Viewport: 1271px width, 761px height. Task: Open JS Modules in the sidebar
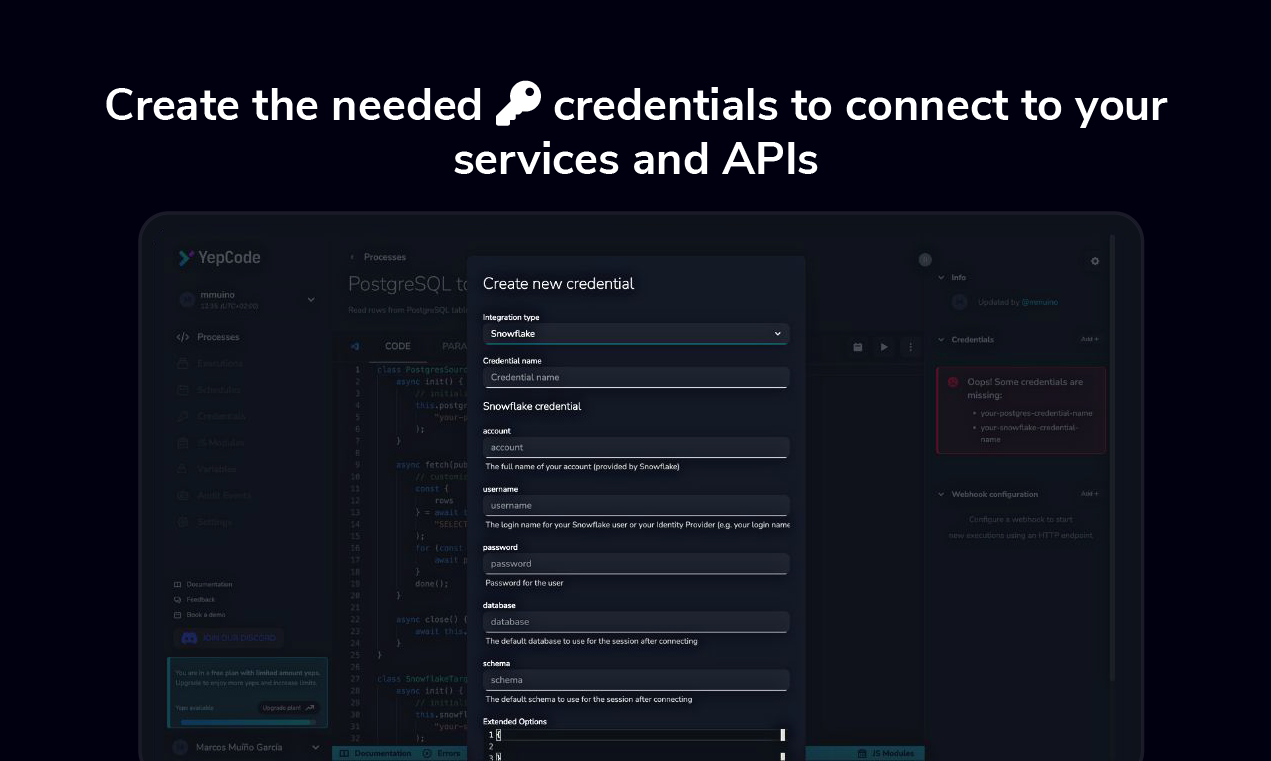point(210,442)
